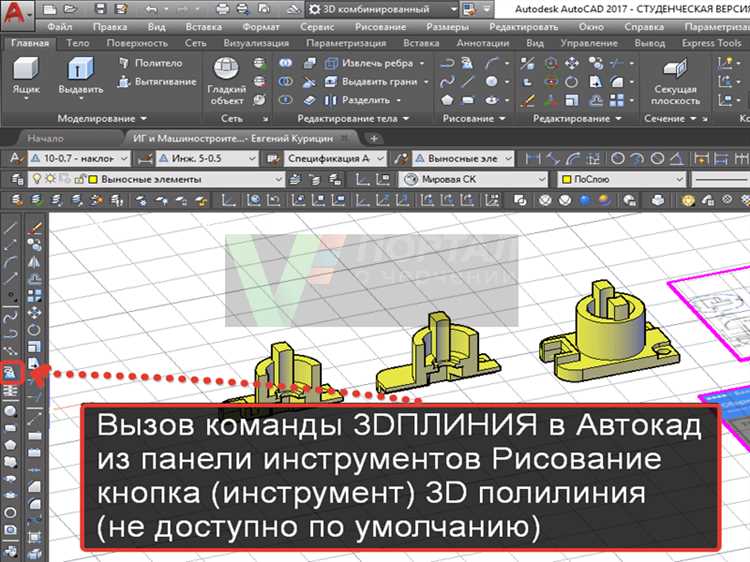Click the Linear dimension icon in dimension toolbar
750x562 pixels.
pos(532,158)
